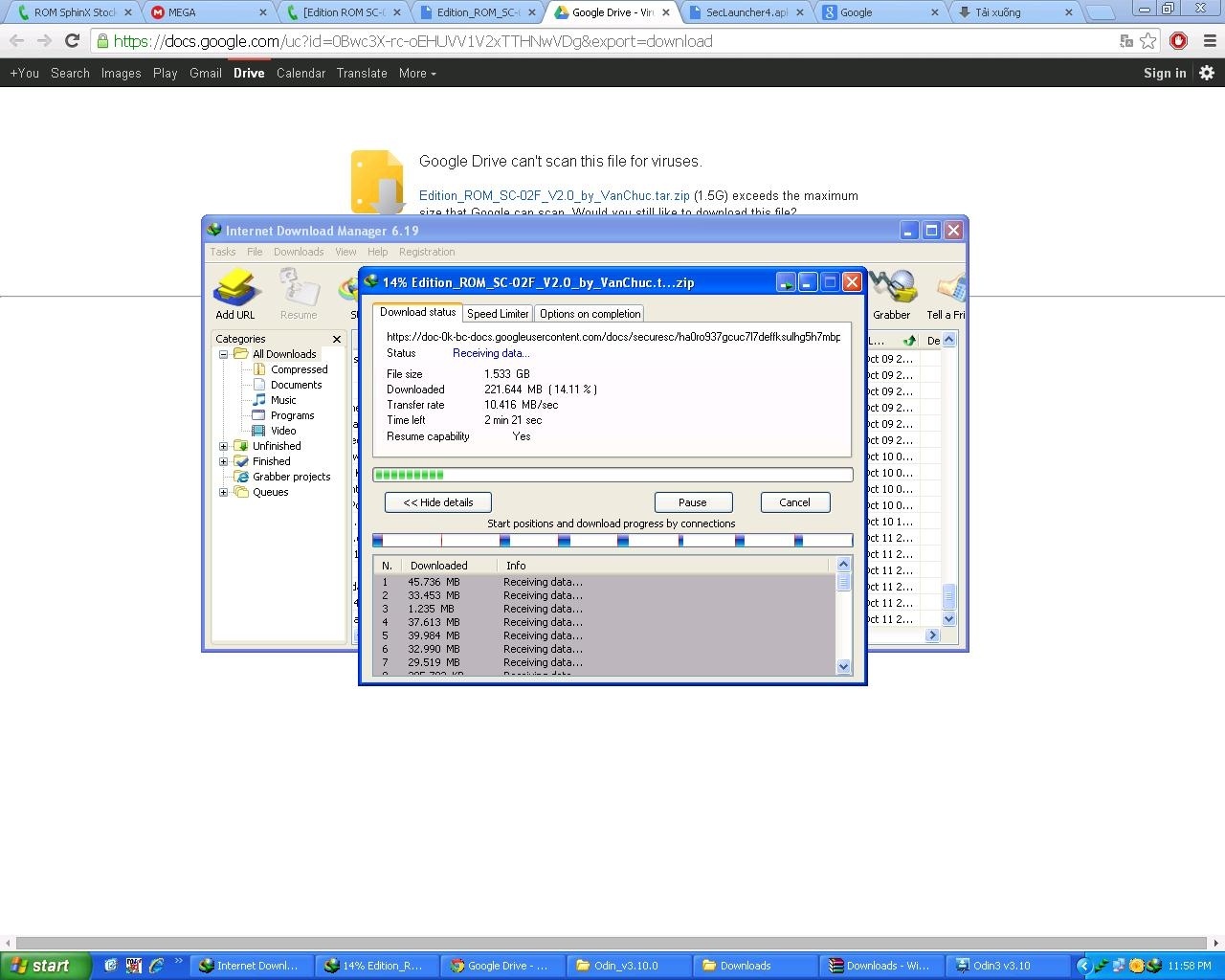
Task: Click the IDM download list vertical scrollbar thumb
Action: (x=949, y=596)
